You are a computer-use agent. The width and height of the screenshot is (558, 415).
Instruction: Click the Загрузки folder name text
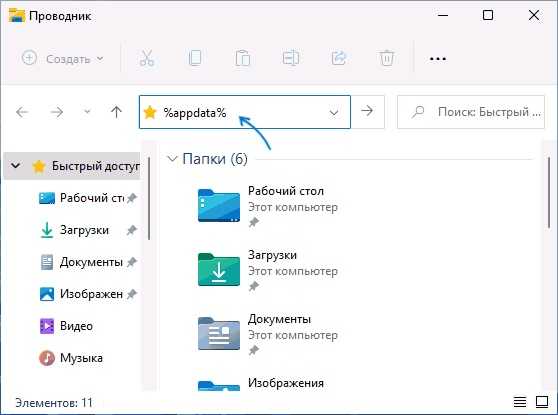coord(273,255)
